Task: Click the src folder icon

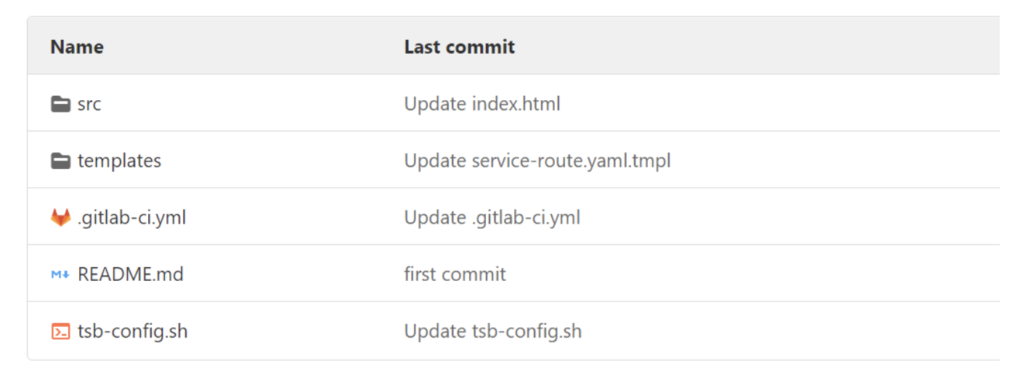Action: pos(61,104)
